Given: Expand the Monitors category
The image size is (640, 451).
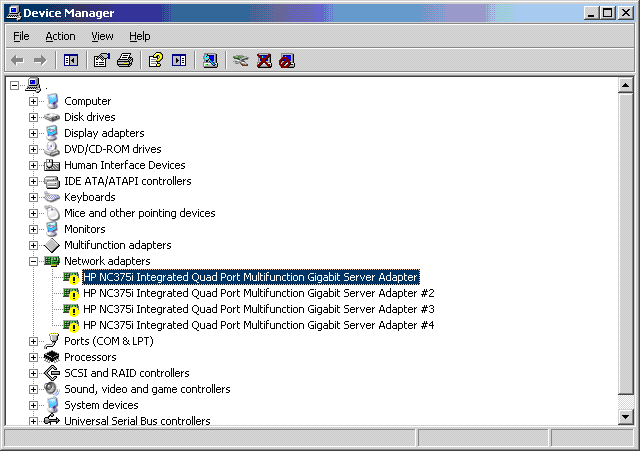Looking at the screenshot, I should point(33,229).
